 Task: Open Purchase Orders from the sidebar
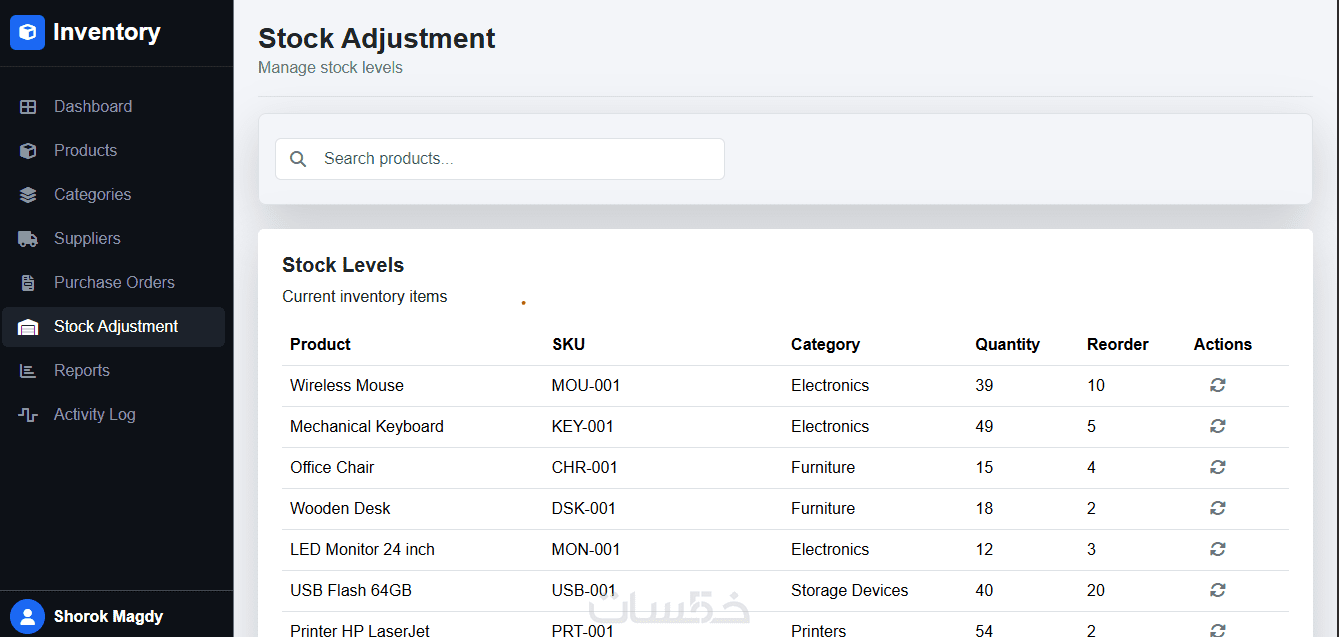(x=114, y=283)
